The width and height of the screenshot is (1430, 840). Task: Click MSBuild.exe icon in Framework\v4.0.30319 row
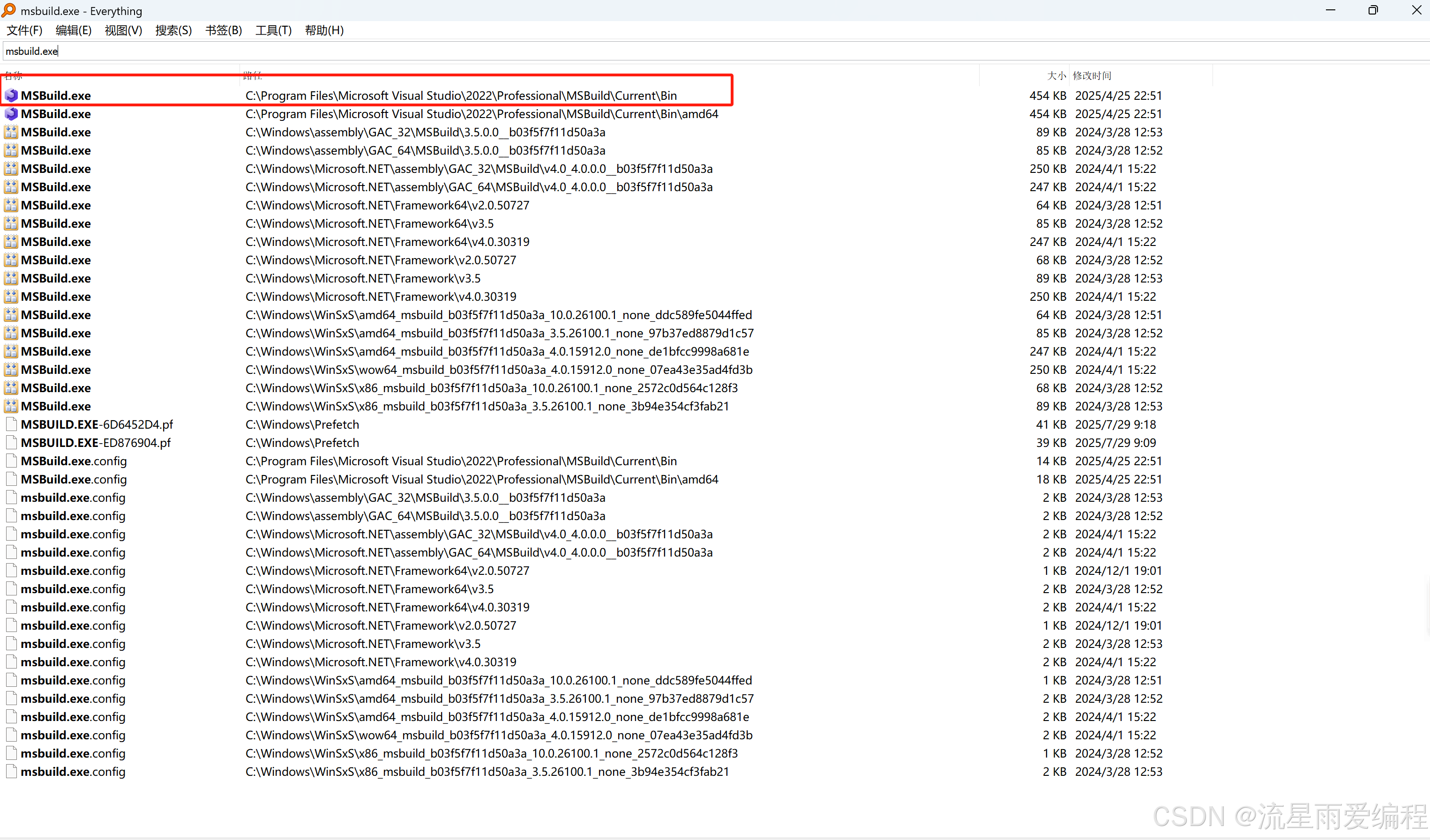(11, 297)
